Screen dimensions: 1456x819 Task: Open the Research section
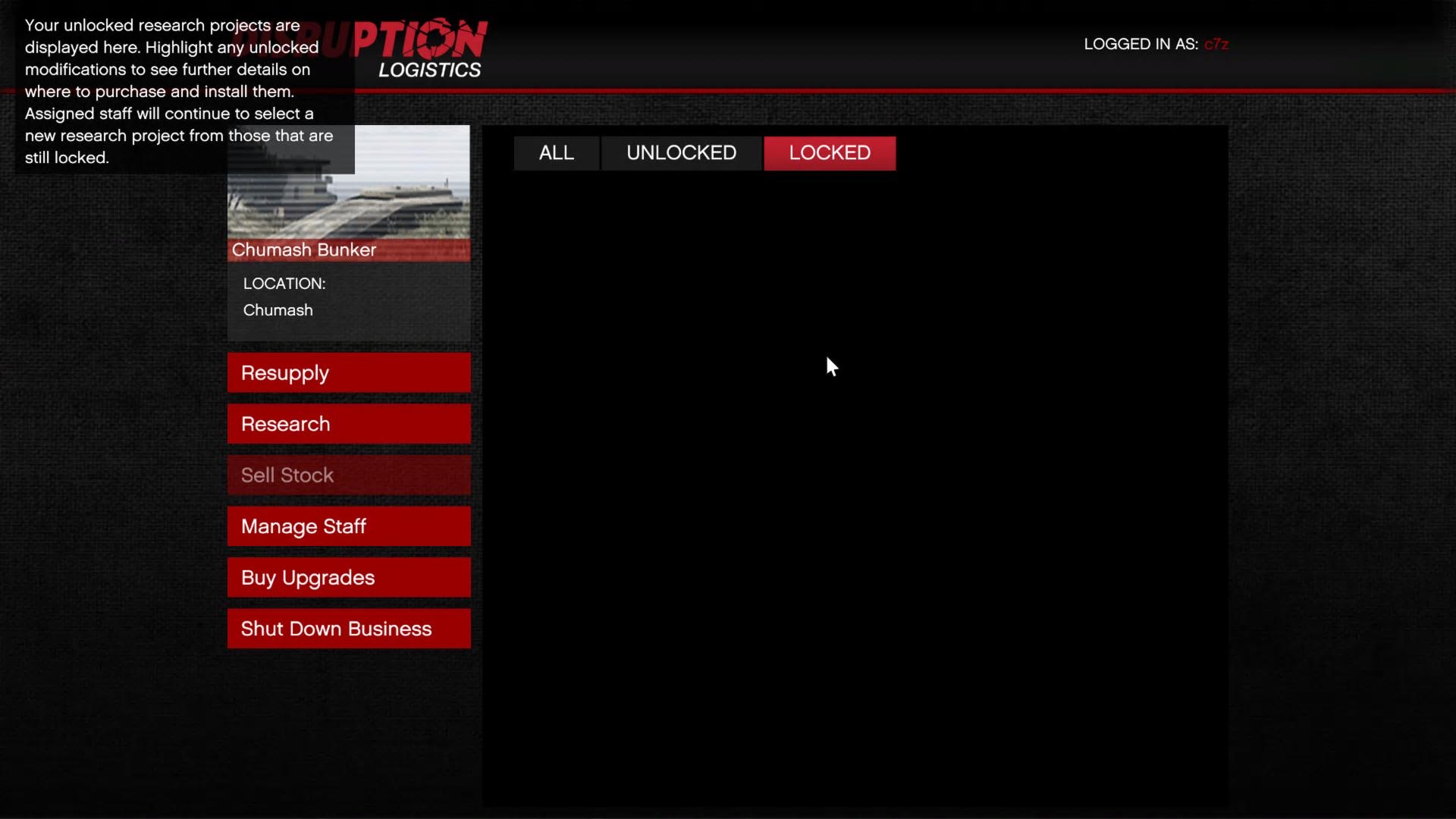click(349, 424)
